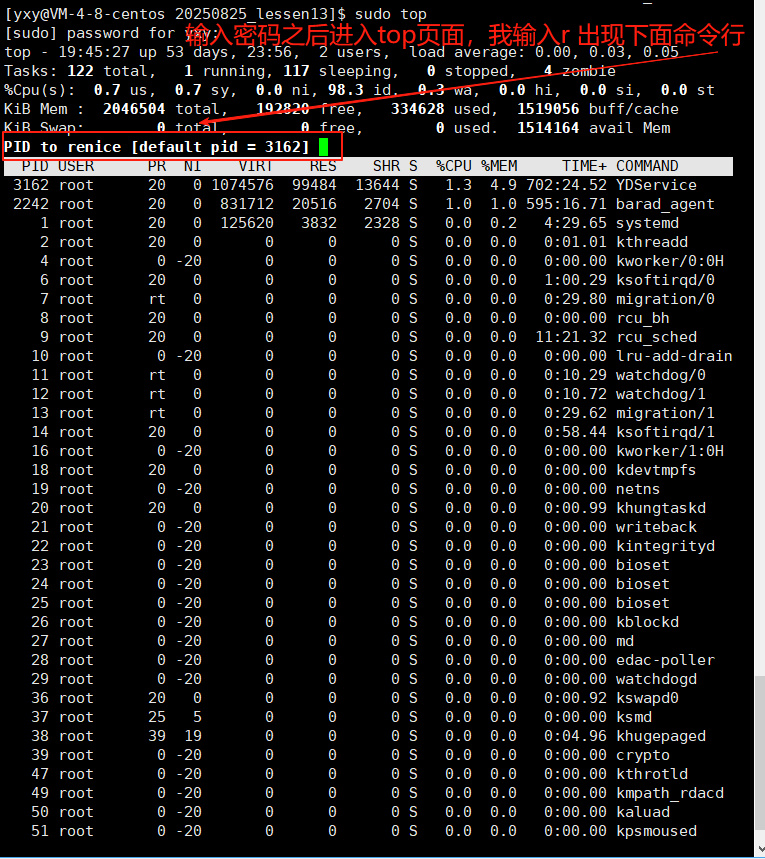This screenshot has width=765, height=859.
Task: Select the migration/0 process name
Action: click(x=665, y=299)
